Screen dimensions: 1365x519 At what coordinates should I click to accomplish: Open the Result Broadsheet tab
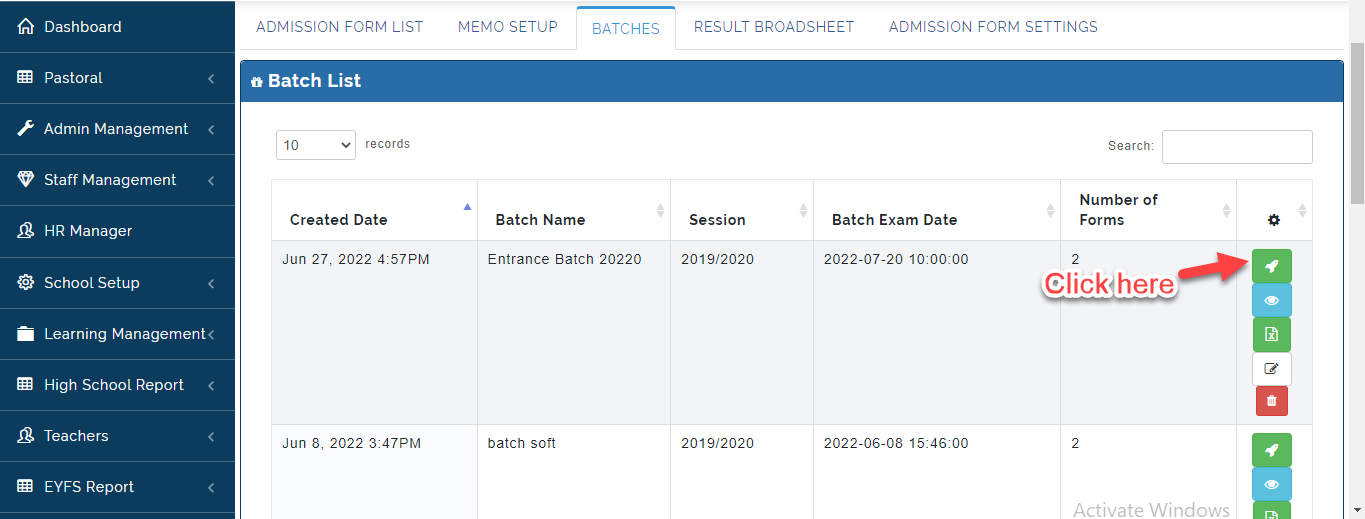pyautogui.click(x=774, y=27)
